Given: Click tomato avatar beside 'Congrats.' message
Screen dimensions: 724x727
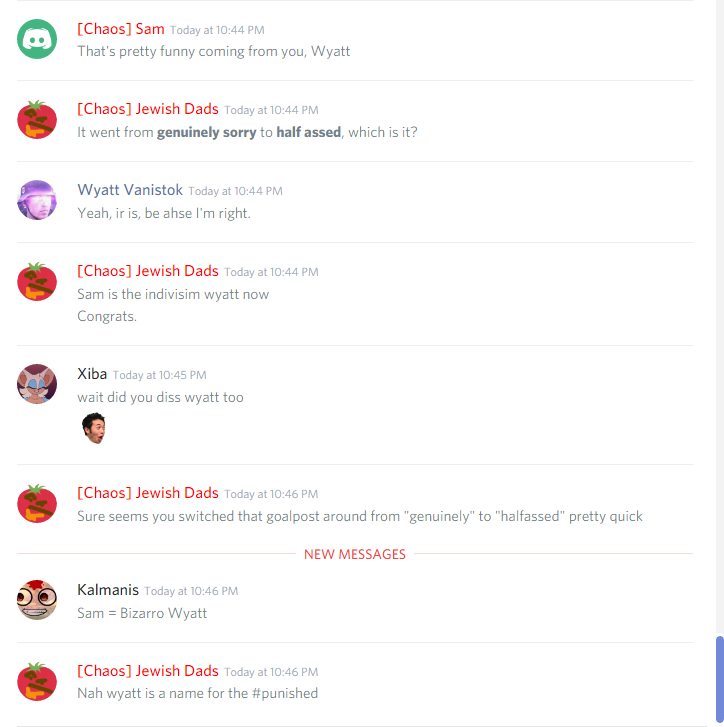Looking at the screenshot, I should pos(37,281).
